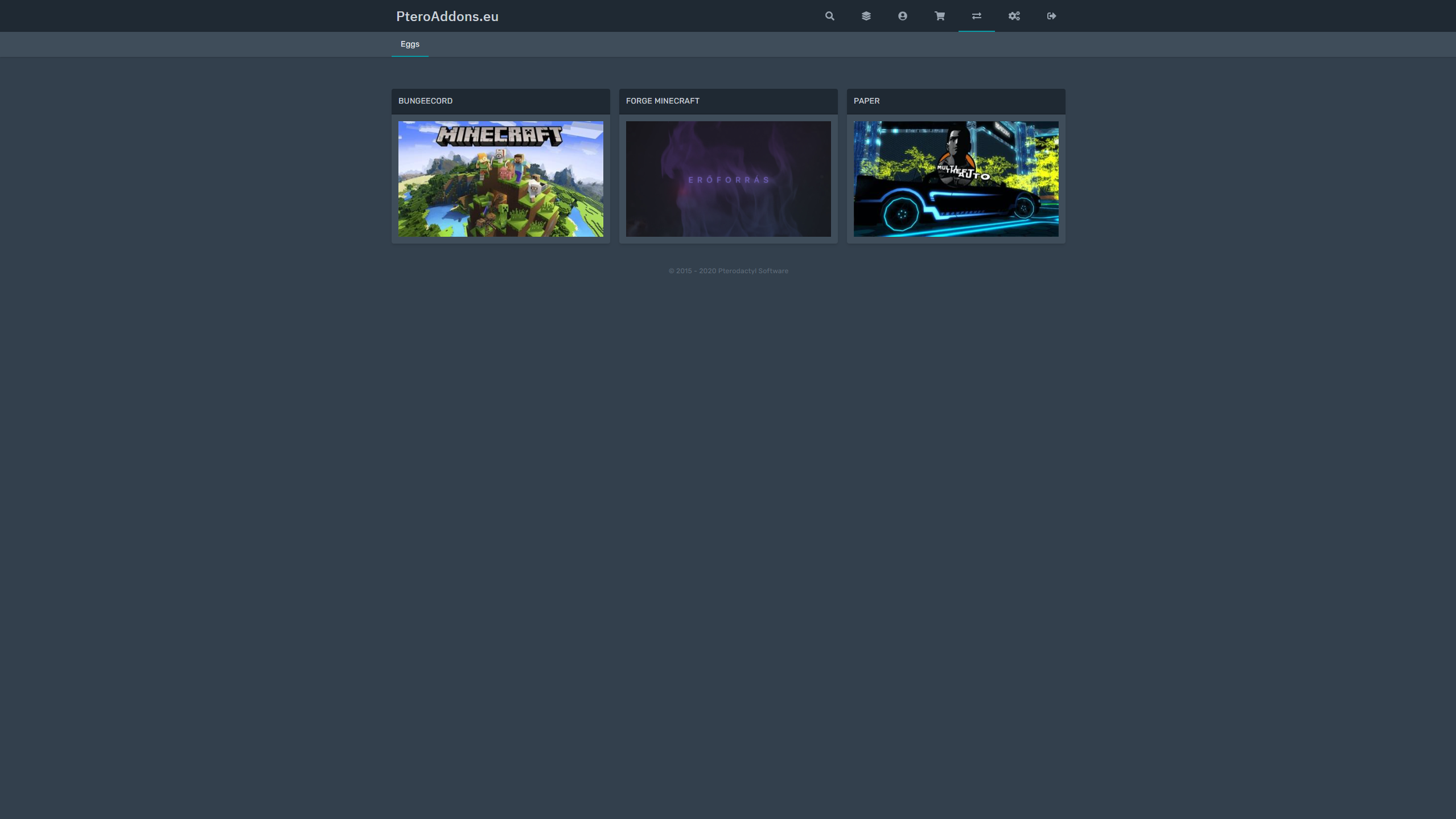Select the FORGE MINECRAFT card title
The width and height of the screenshot is (1456, 819).
(662, 101)
